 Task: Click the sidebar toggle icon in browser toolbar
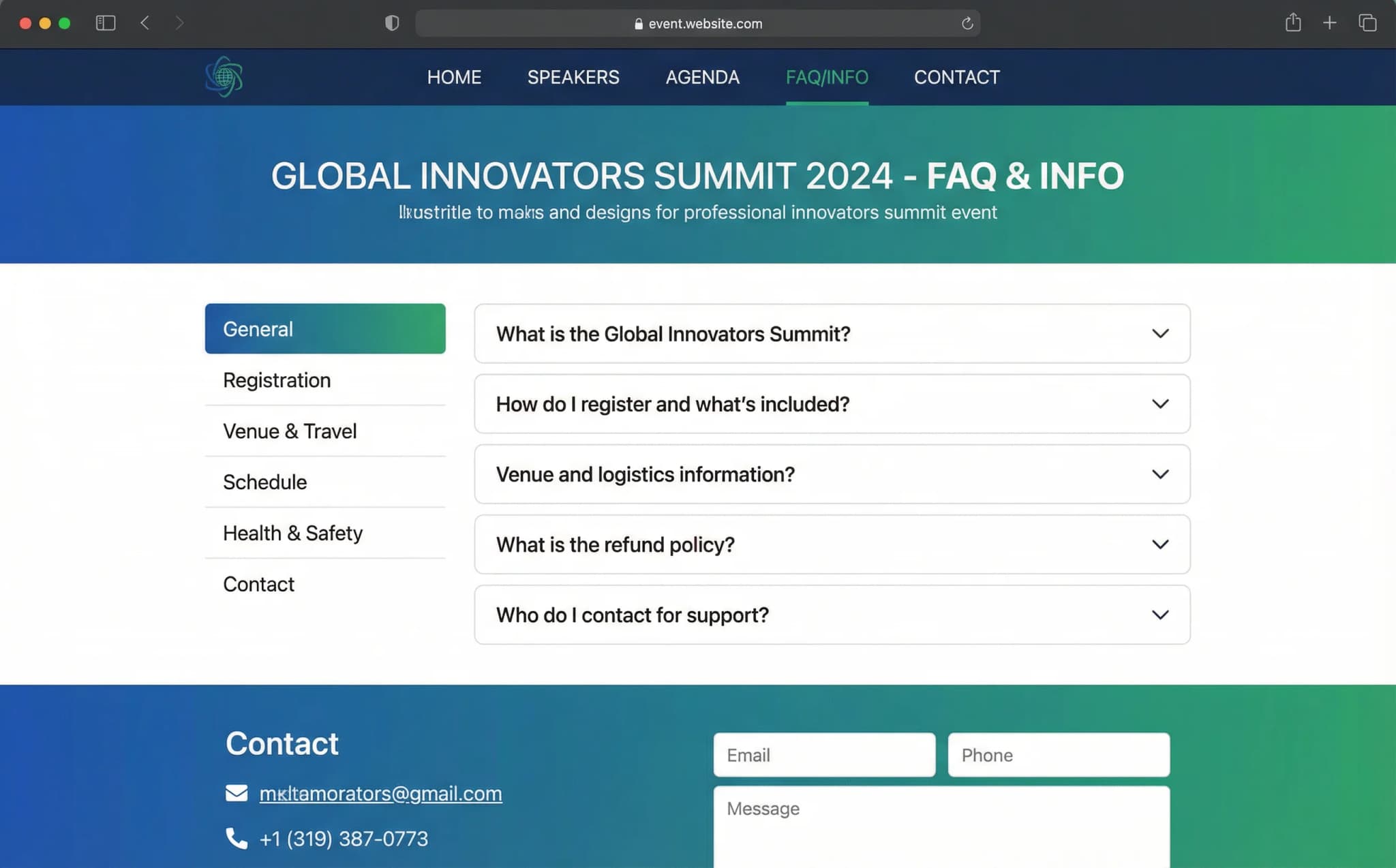[x=106, y=22]
